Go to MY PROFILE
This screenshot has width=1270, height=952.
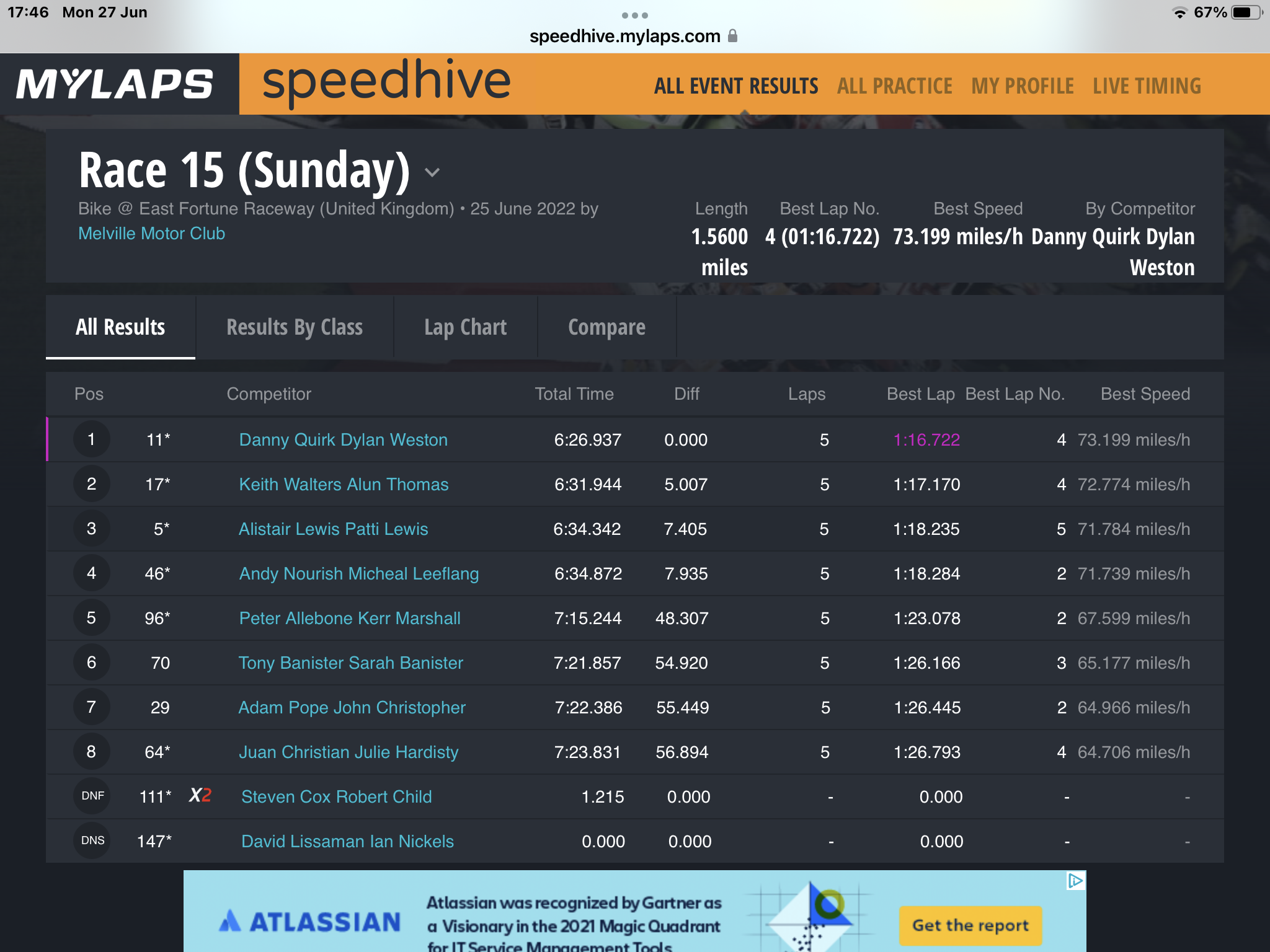[1023, 86]
